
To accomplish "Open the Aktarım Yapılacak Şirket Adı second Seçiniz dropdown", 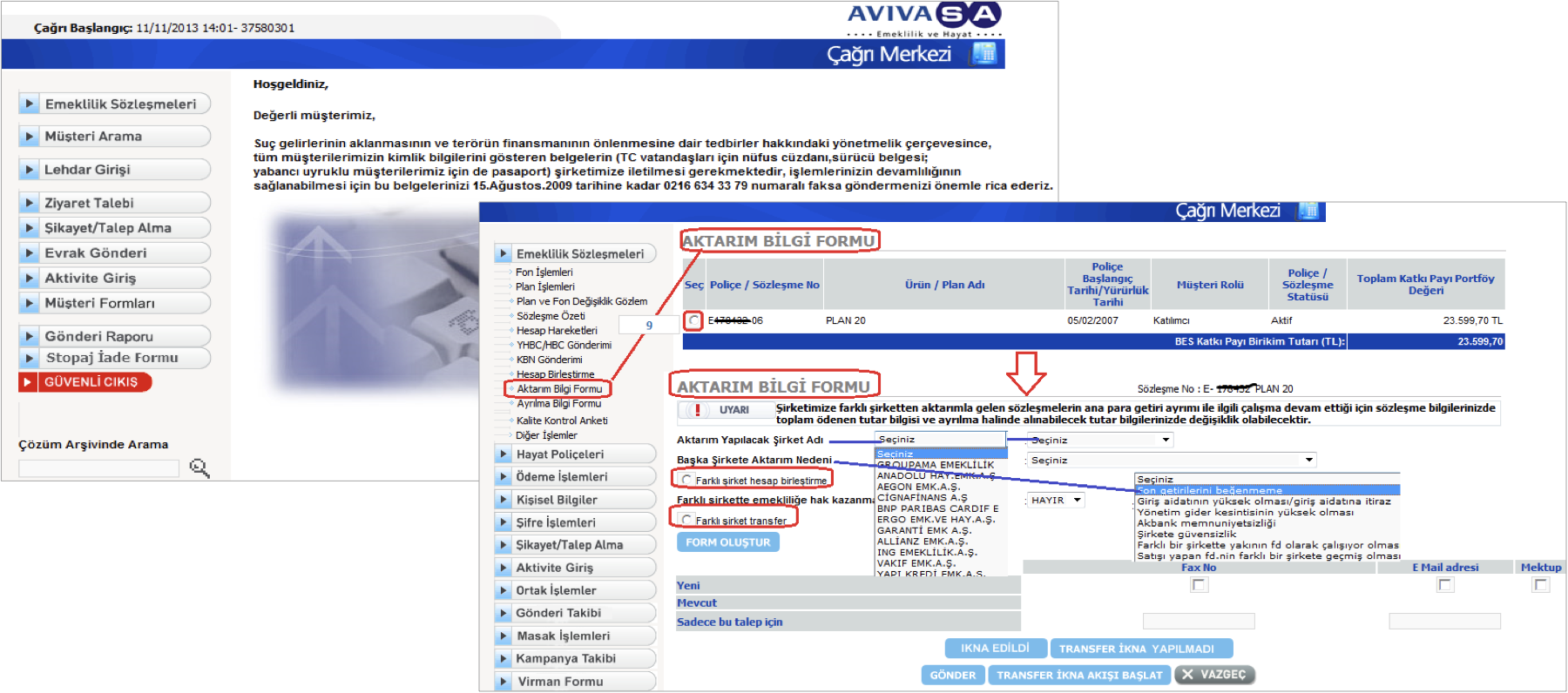I will 1100,440.
